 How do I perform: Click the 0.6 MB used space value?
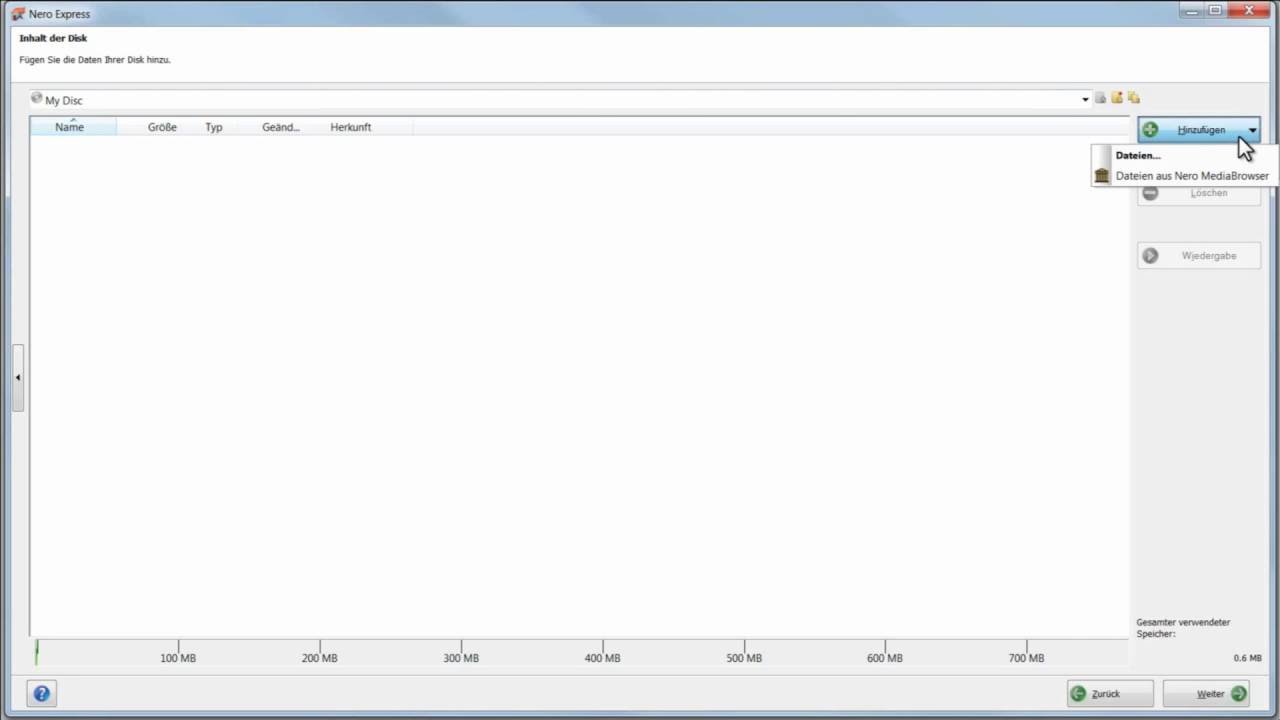point(1247,658)
